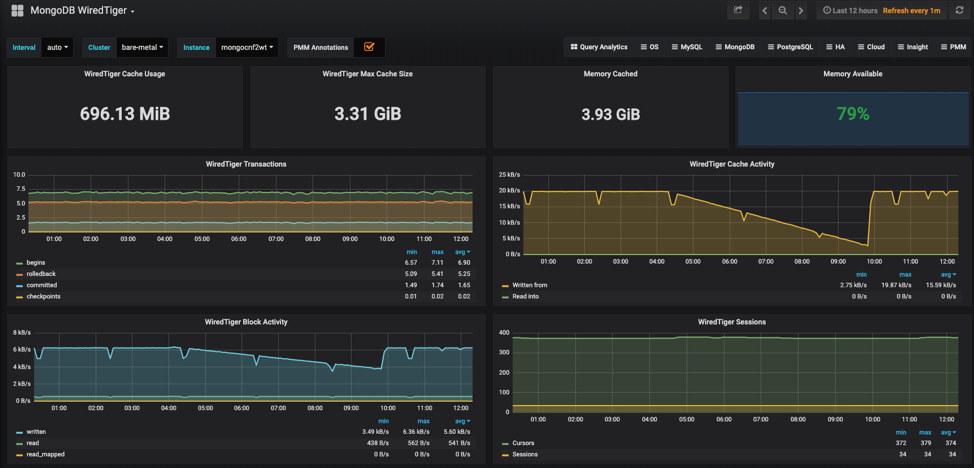Open the Interval auto dropdown
This screenshot has width=974, height=468.
[57, 47]
